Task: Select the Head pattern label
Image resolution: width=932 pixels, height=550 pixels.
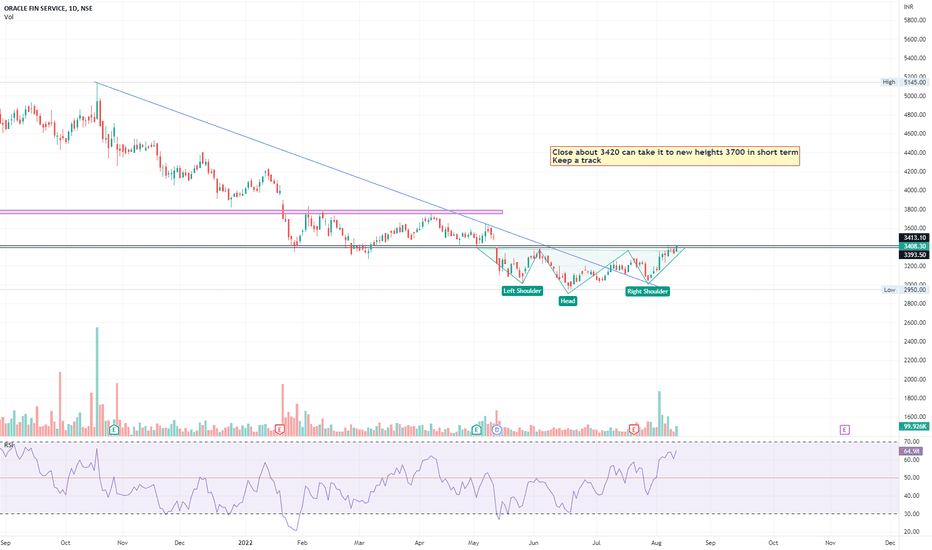Action: click(568, 301)
